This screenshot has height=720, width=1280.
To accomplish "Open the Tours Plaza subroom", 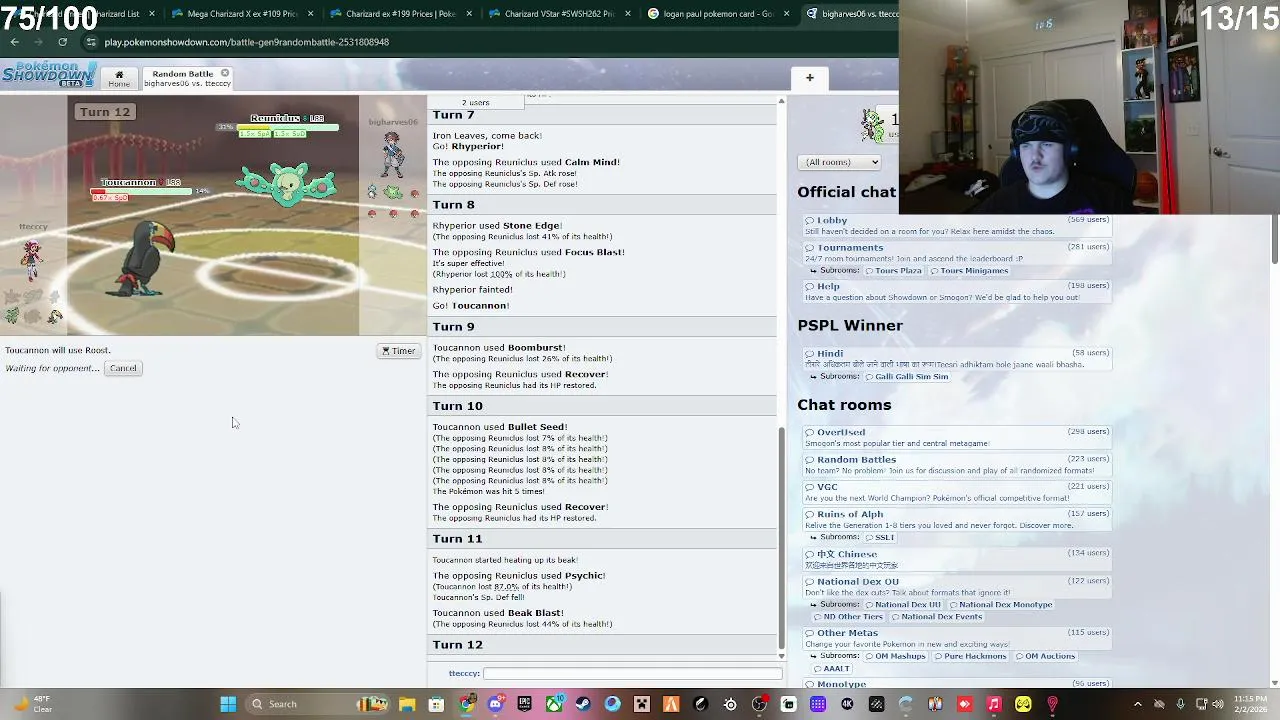I will coord(897,271).
